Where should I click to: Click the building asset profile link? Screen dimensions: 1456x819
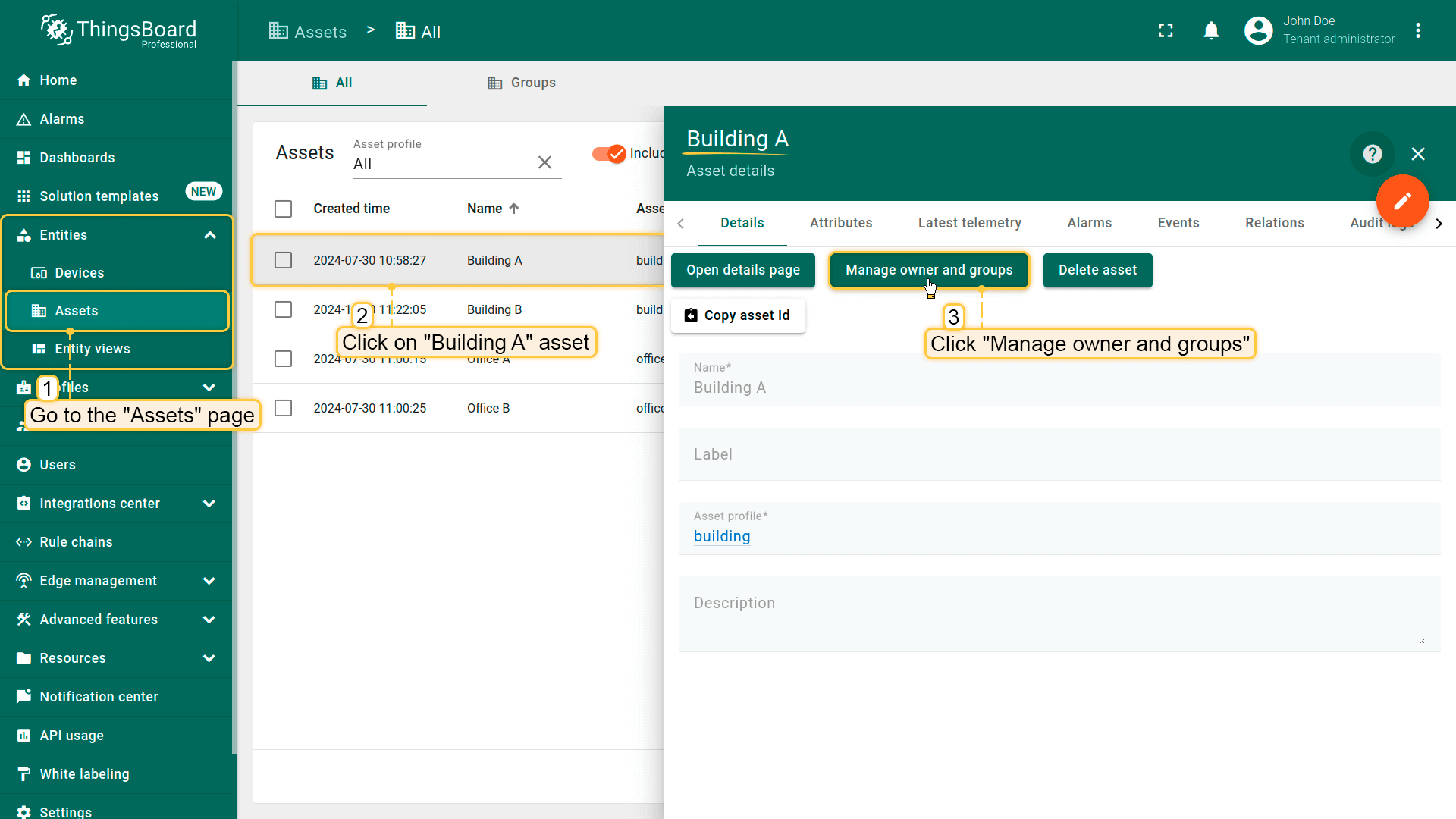pos(721,536)
